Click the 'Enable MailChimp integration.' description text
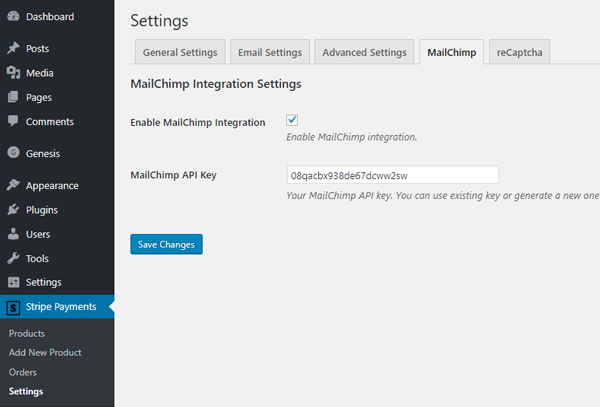Screen dimensions: 600x407 tap(352, 137)
